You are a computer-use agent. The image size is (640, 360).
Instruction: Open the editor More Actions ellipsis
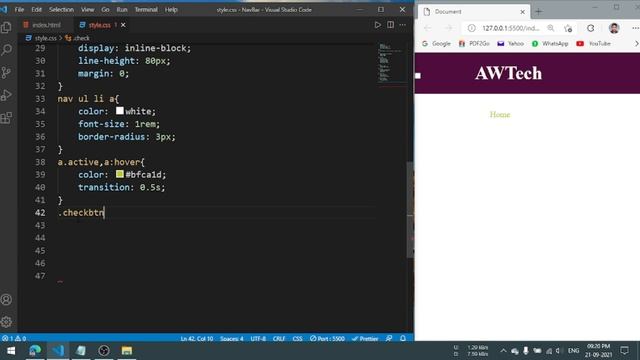(x=402, y=25)
